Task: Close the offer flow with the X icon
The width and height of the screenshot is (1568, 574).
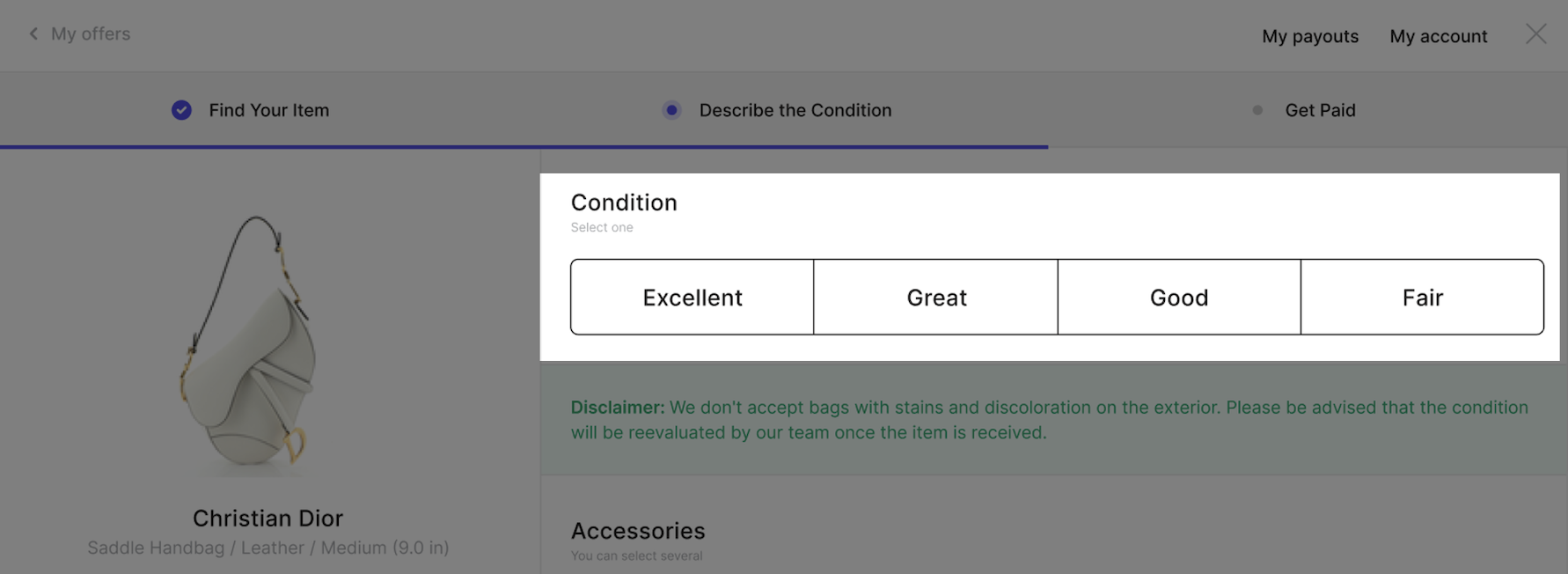Action: [x=1536, y=33]
